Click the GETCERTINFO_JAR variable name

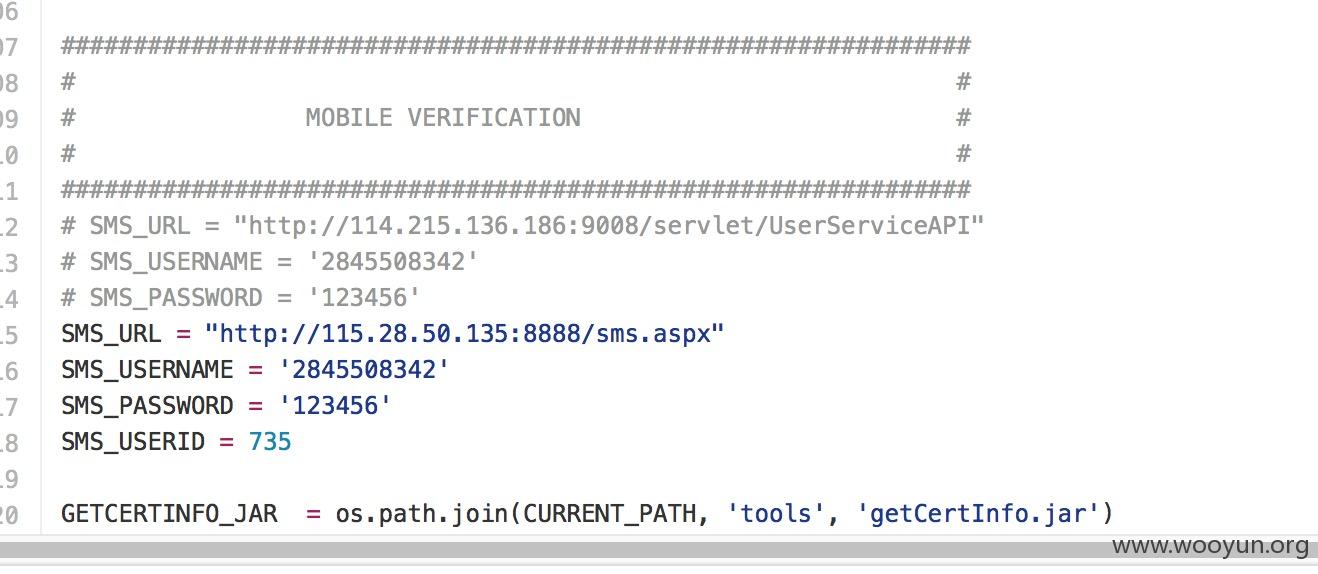(x=169, y=514)
